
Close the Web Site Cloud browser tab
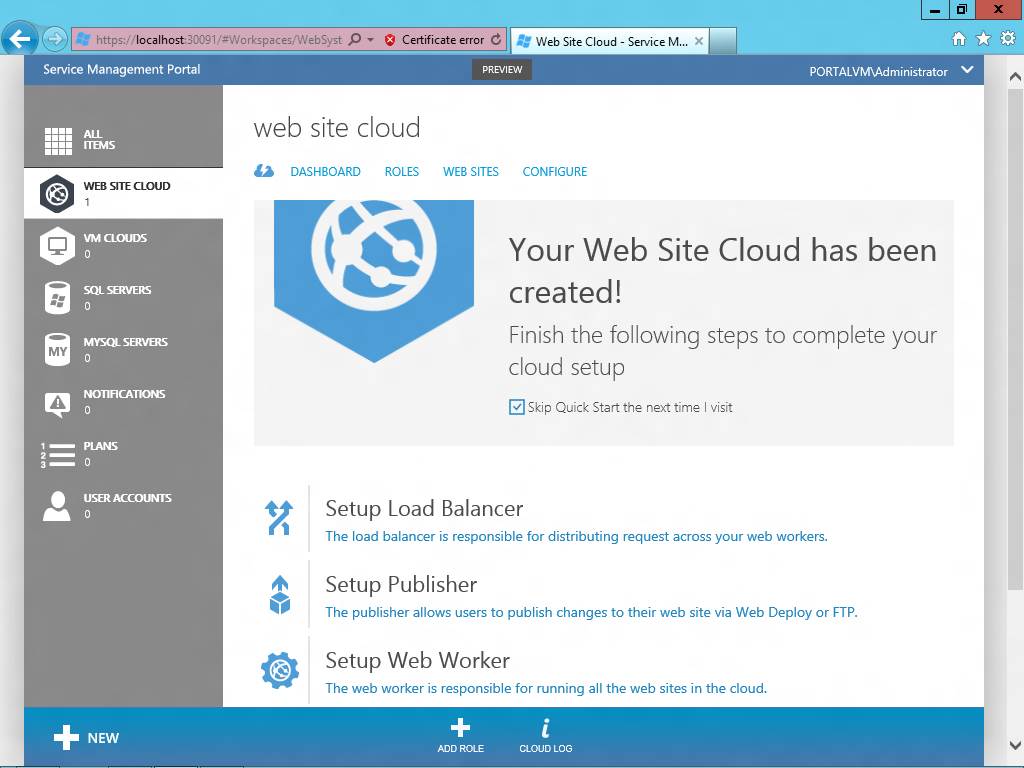point(699,41)
